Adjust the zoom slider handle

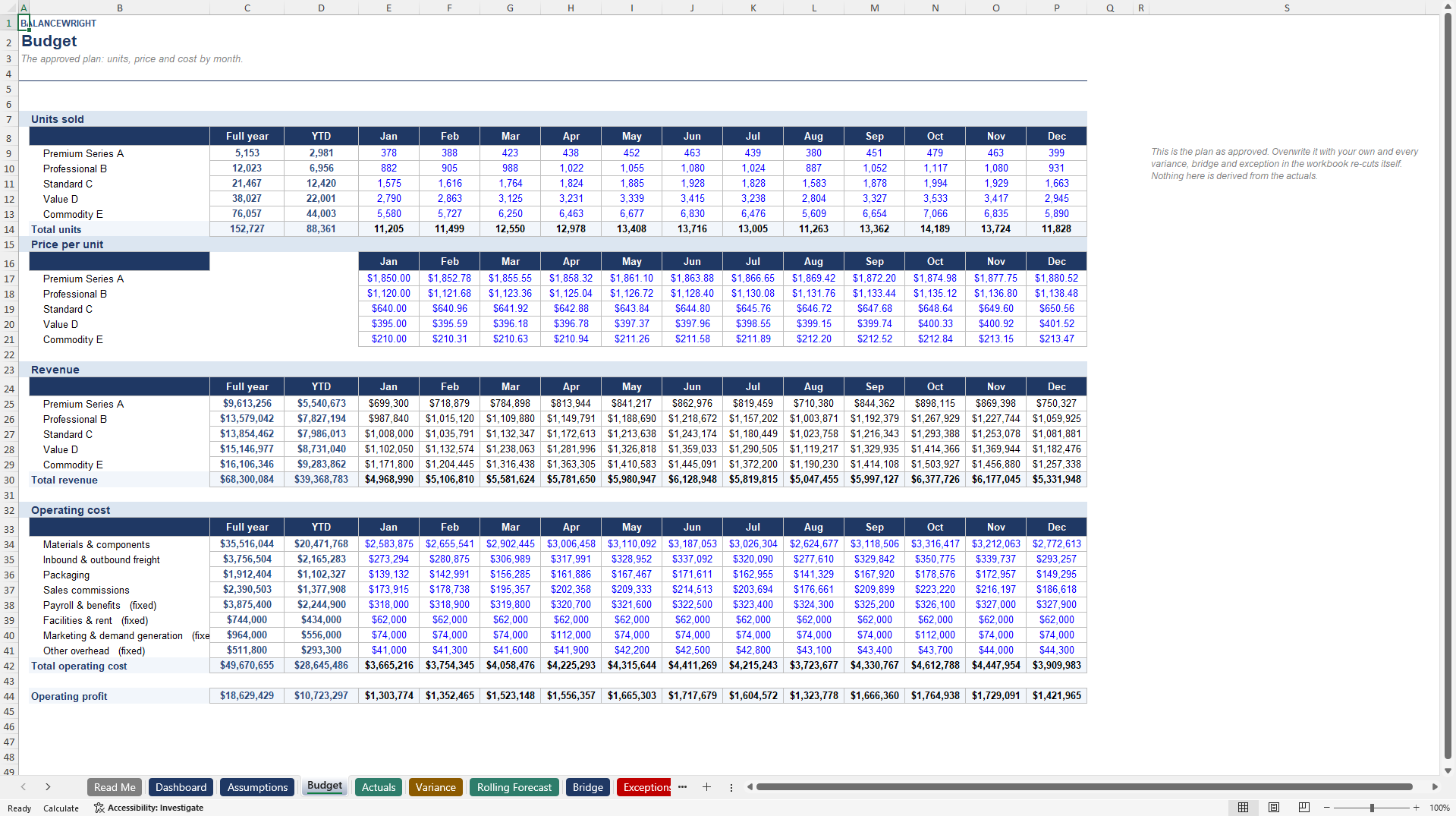click(1372, 808)
